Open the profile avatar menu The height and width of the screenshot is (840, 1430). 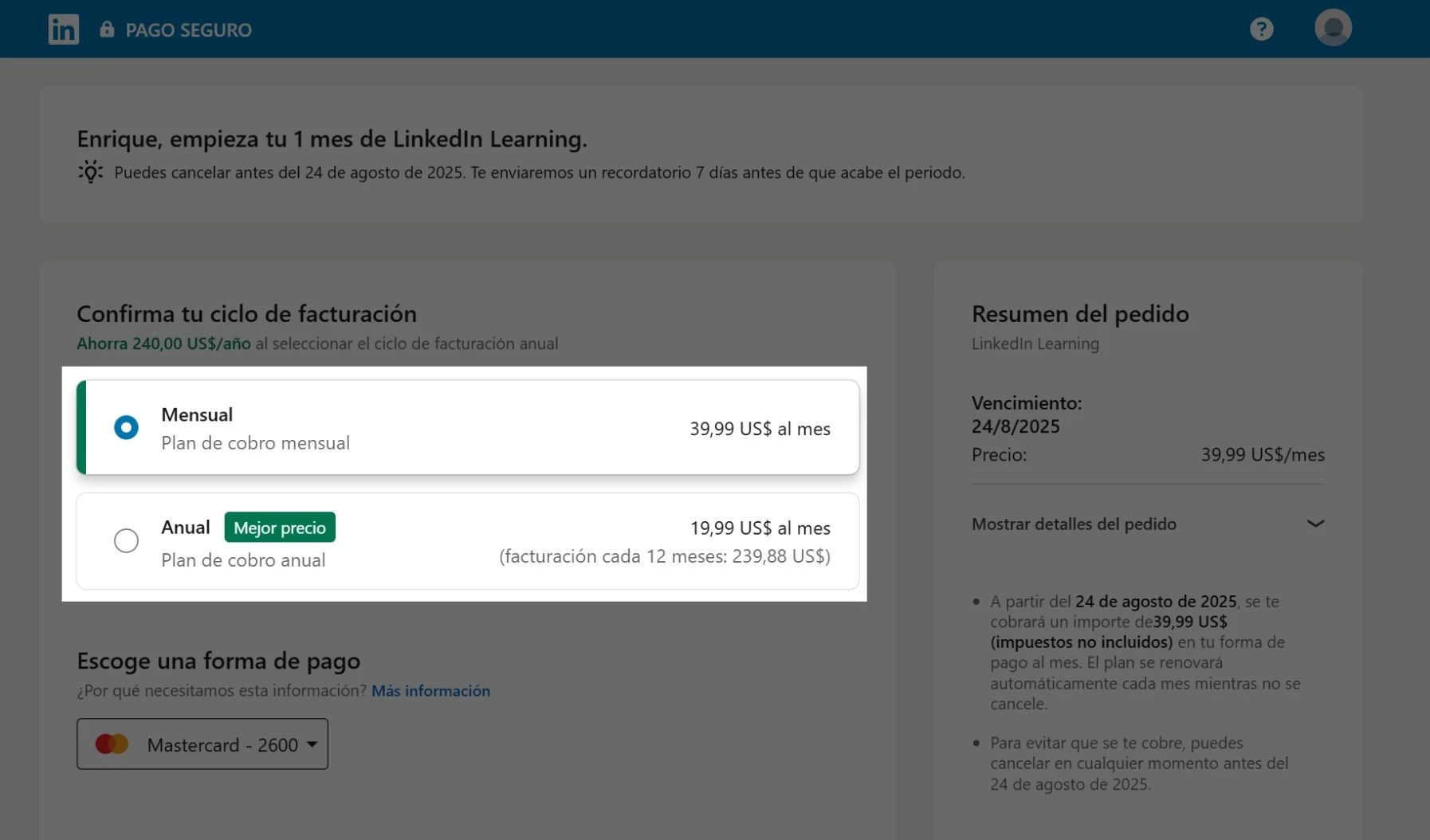coord(1333,28)
